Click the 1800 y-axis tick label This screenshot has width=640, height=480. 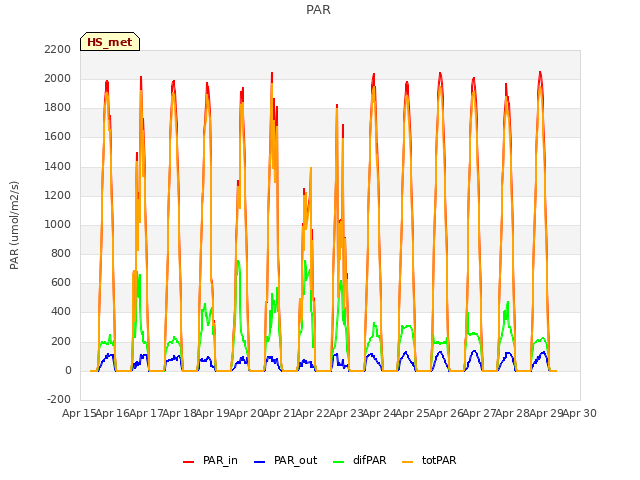tap(58, 107)
